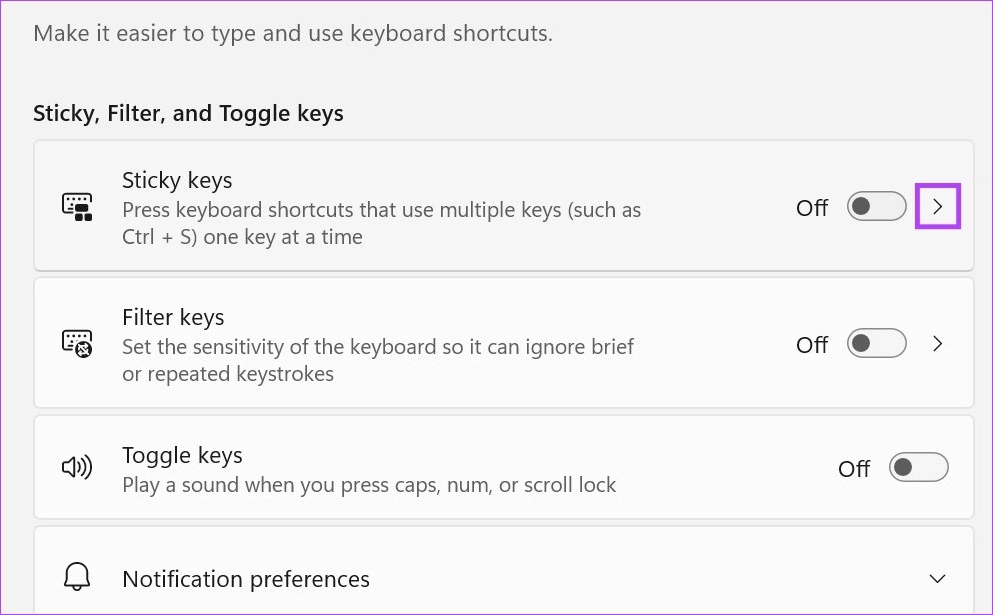Select the Toggle keys row
This screenshot has width=993, height=615.
pos(400,466)
